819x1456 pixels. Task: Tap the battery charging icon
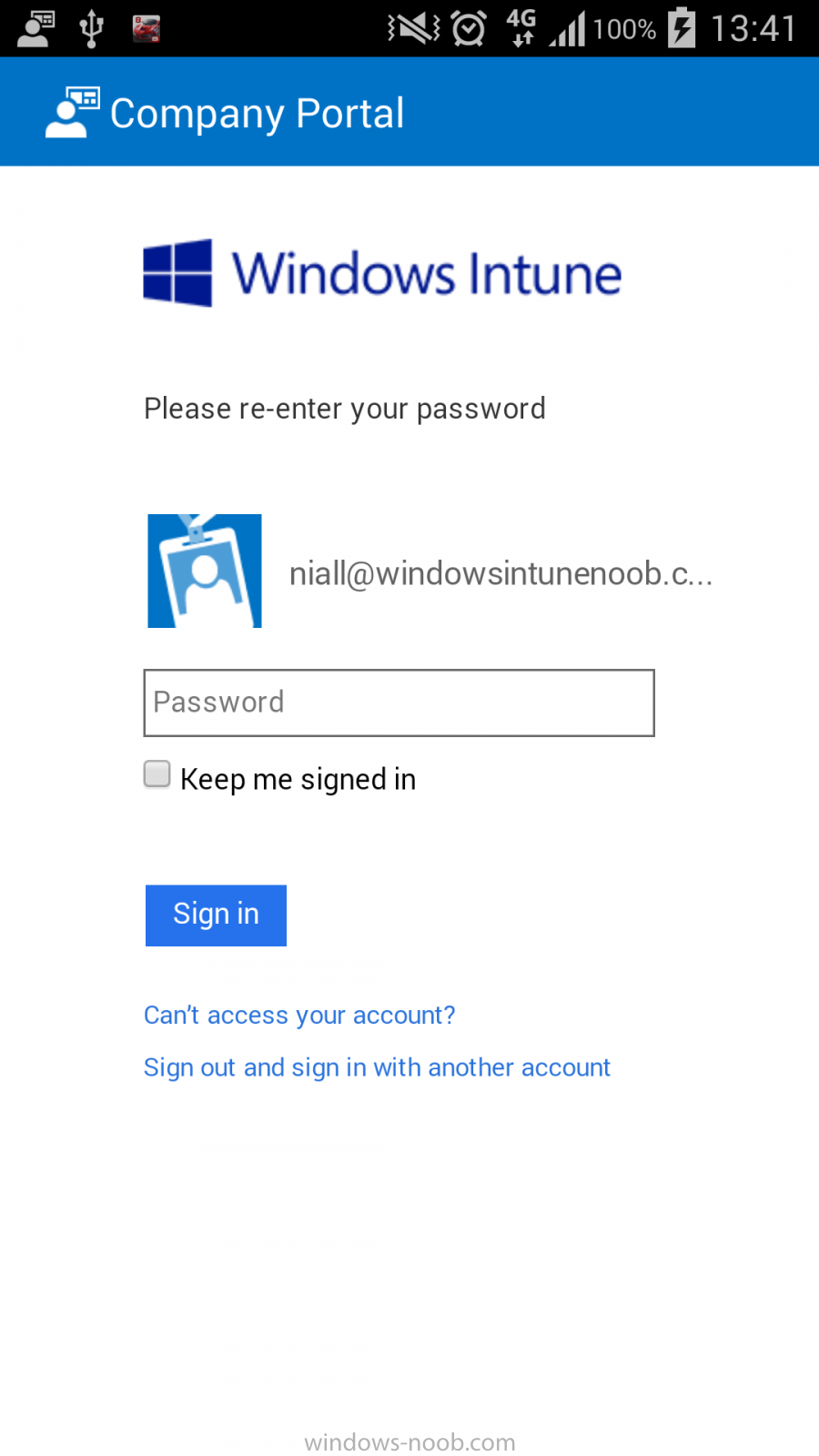[x=682, y=27]
